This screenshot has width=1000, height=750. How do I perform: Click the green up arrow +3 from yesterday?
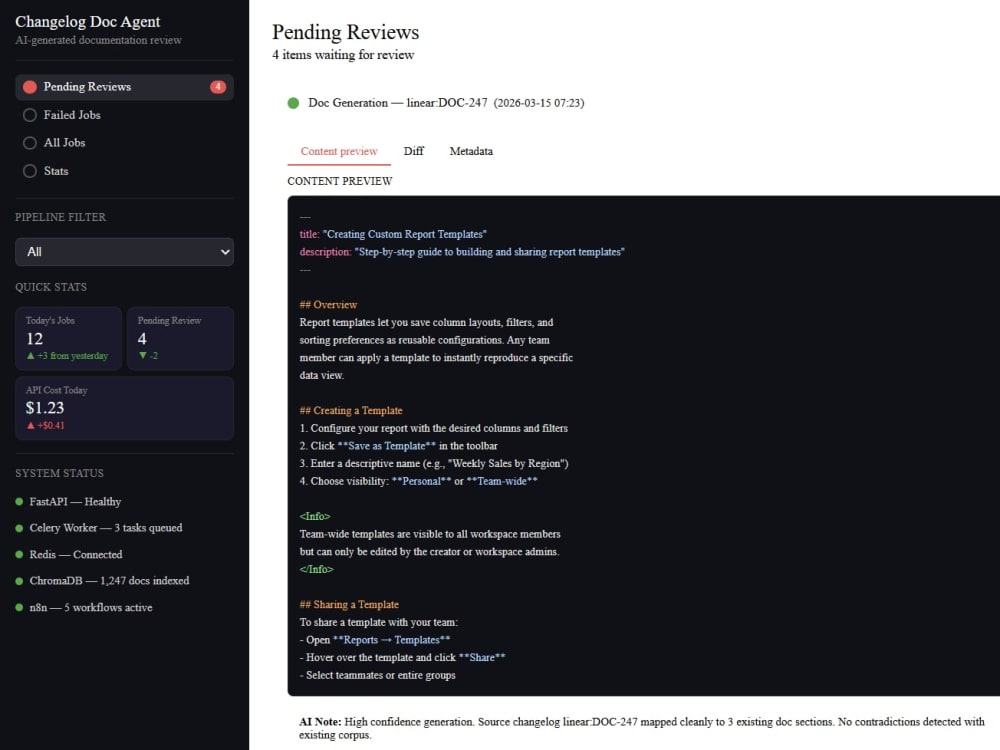(67, 356)
